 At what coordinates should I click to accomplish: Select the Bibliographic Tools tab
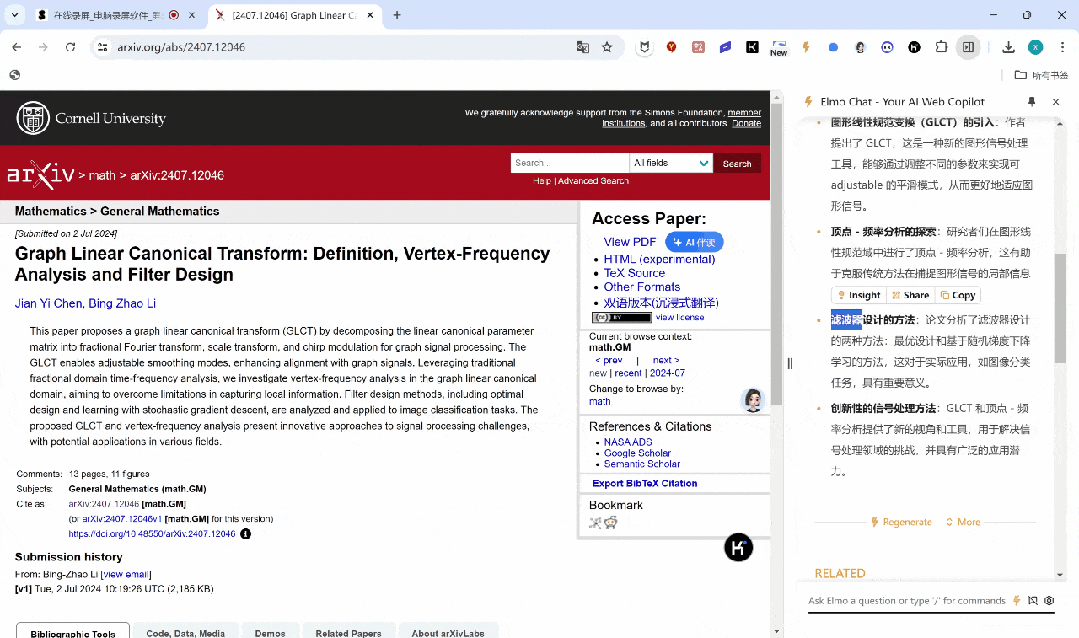[x=73, y=632]
